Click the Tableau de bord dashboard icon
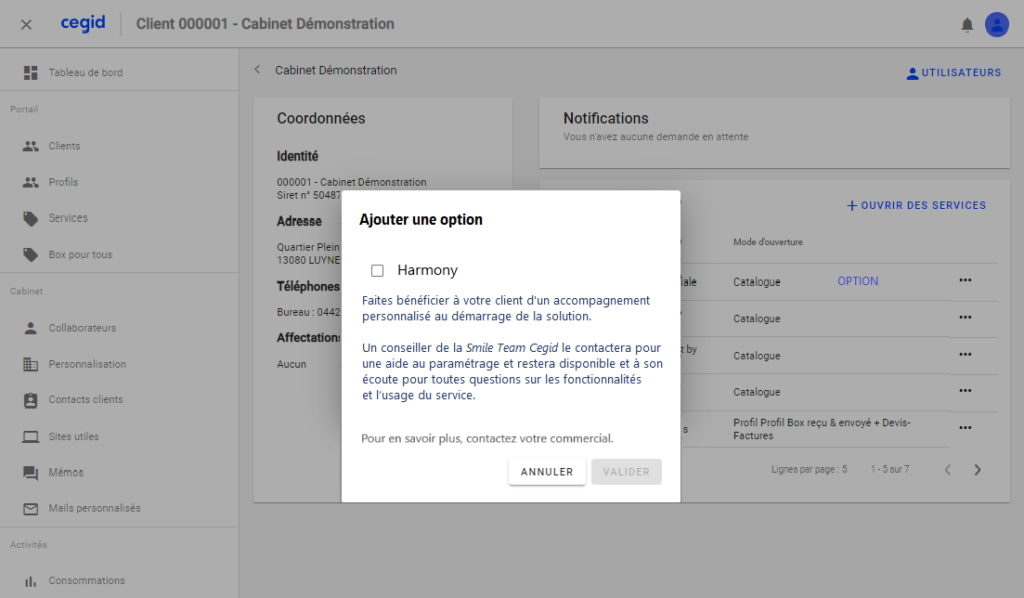This screenshot has width=1024, height=598. (x=31, y=72)
